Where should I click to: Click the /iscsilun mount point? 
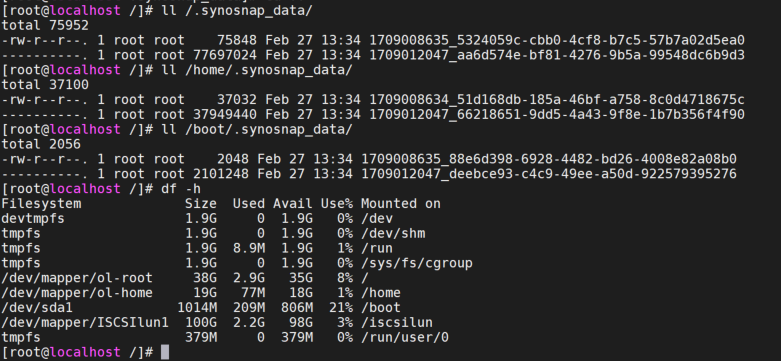397,323
